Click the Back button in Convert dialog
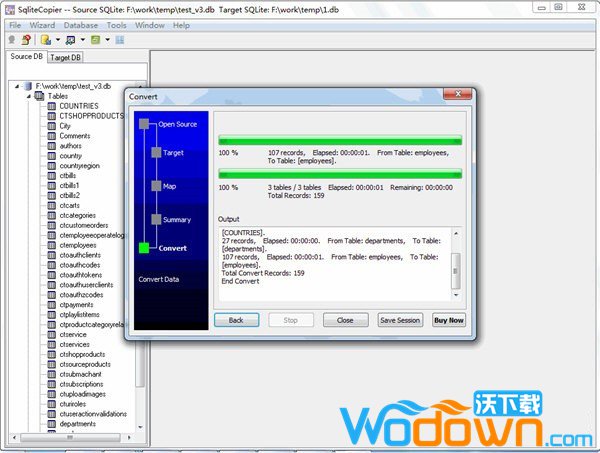 236,320
